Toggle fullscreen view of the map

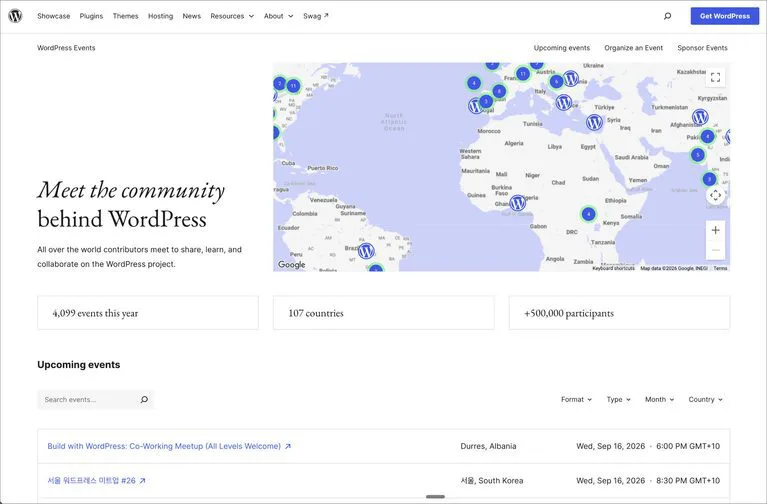[715, 77]
